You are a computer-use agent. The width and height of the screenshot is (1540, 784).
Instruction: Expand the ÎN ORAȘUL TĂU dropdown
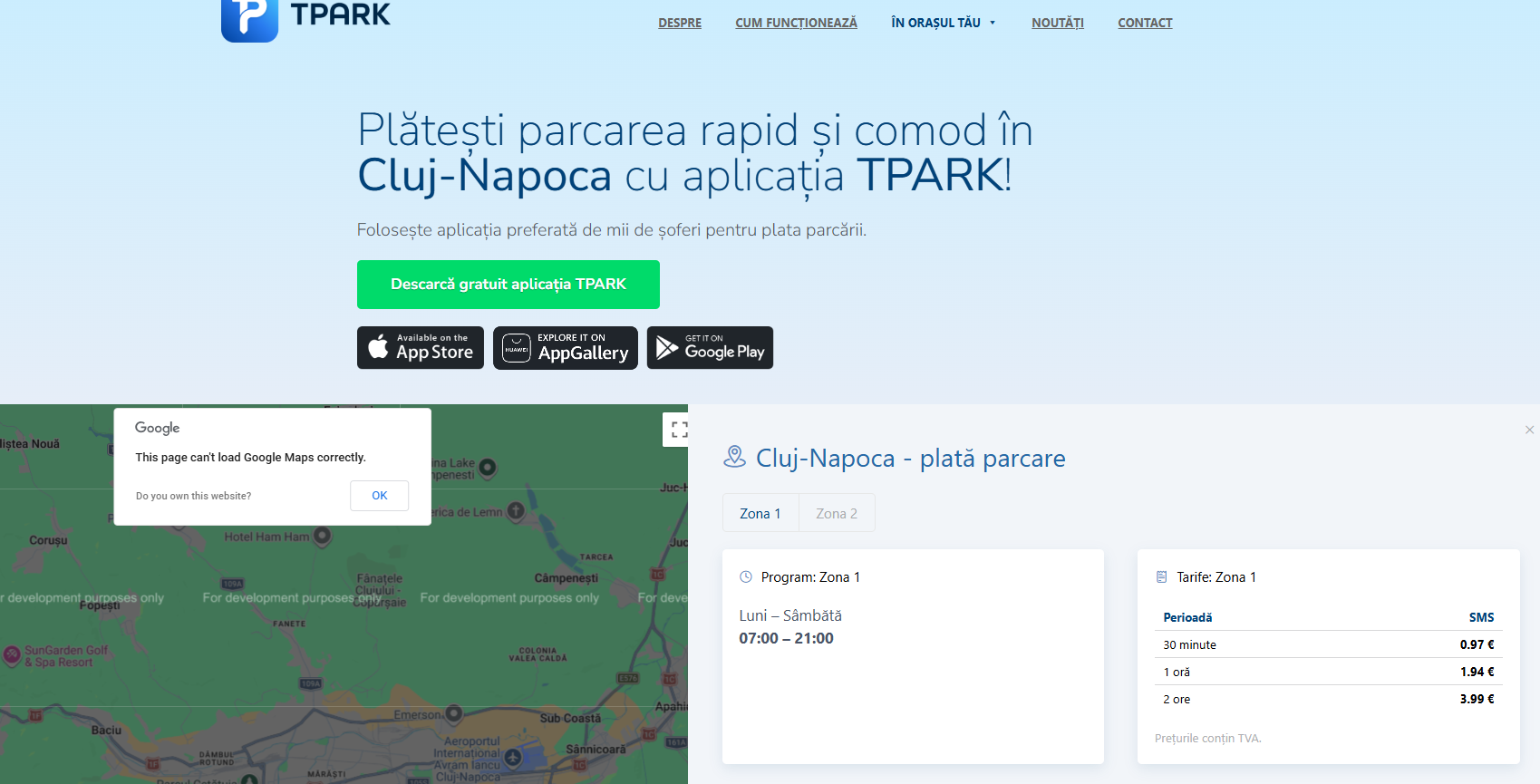943,23
